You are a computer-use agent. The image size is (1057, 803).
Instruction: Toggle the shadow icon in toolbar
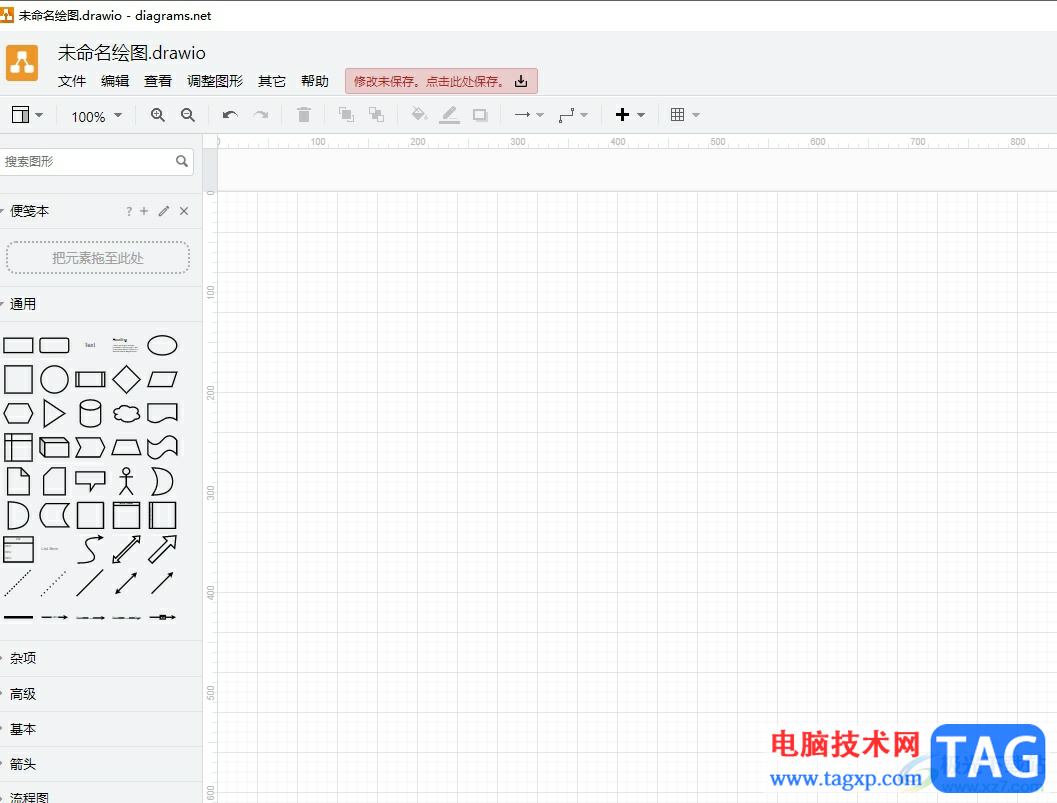coord(480,115)
